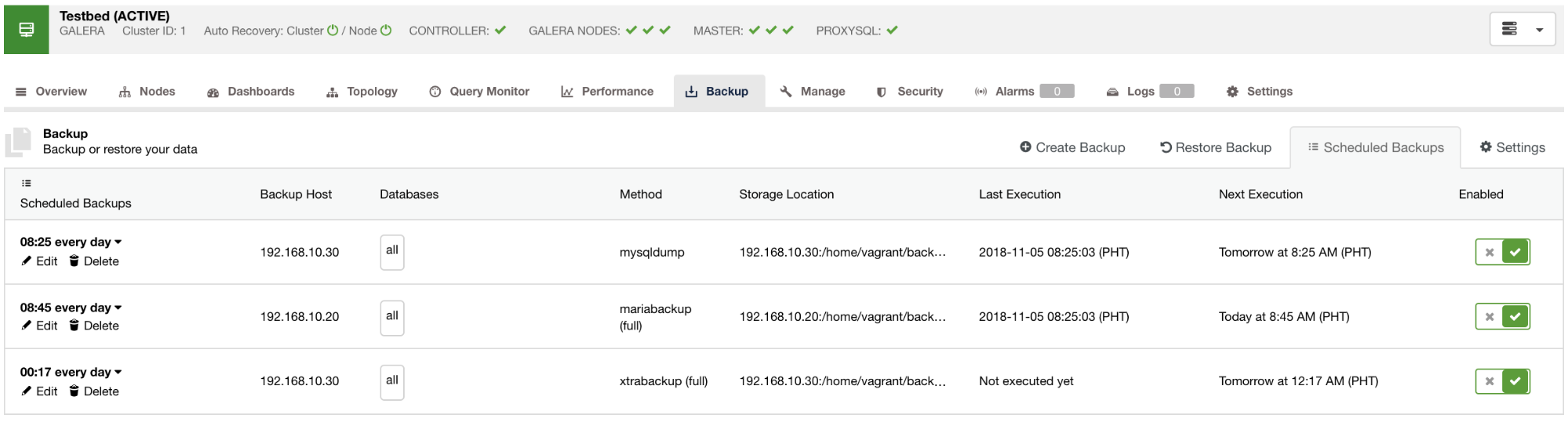Toggle Node auto recovery power icon

point(386,31)
